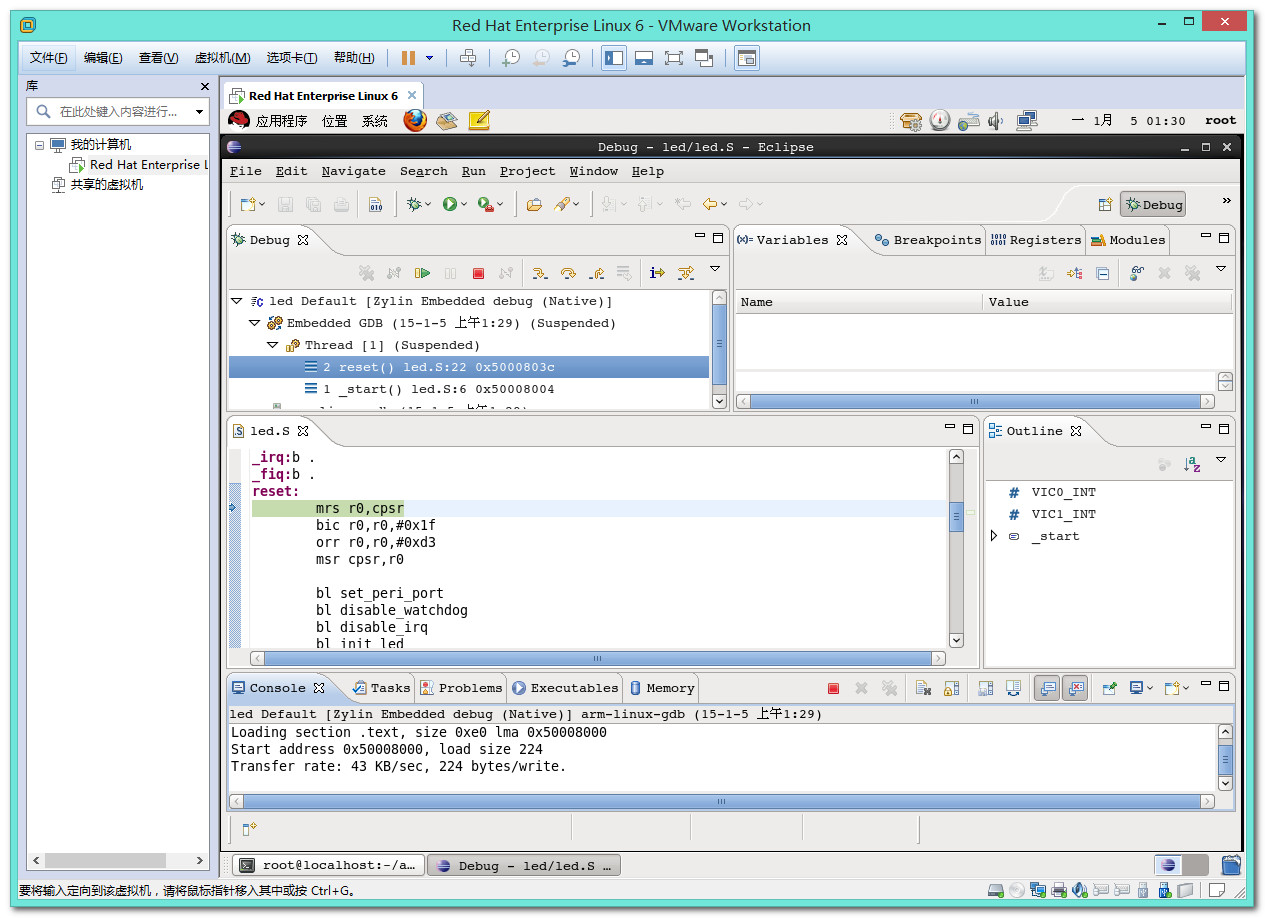The width and height of the screenshot is (1265, 918).
Task: Click the Show Type Names icon in Variables view
Action: (x=1046, y=272)
